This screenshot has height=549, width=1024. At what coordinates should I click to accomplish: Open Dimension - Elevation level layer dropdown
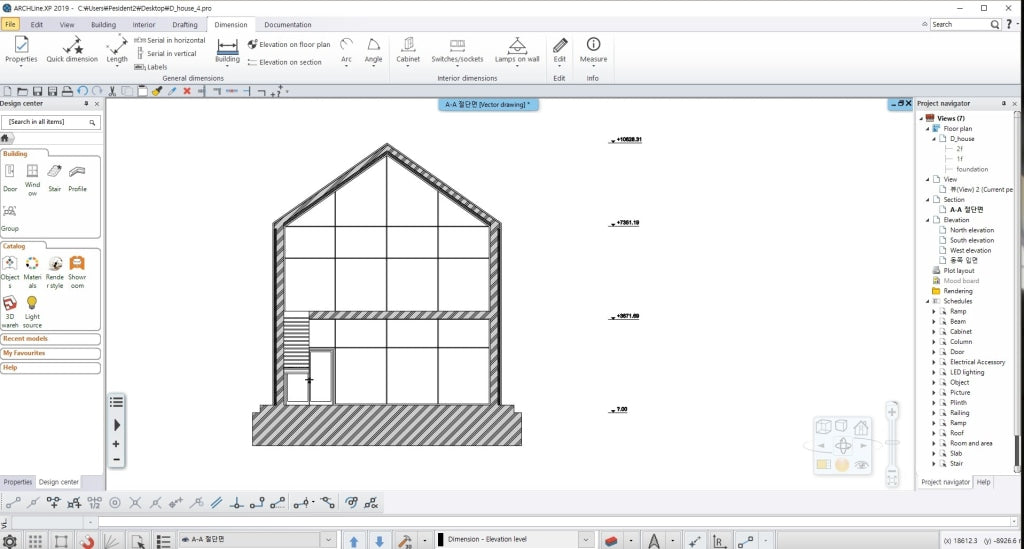(x=586, y=540)
